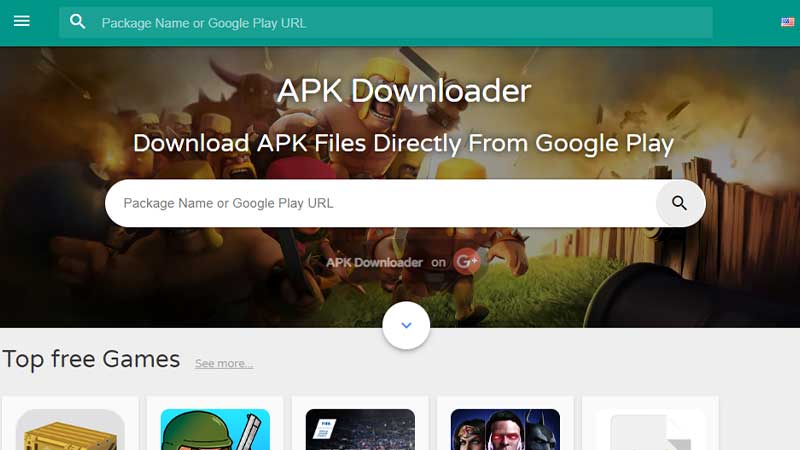
Task: Open the FIFA stadium game thumbnail
Action: coord(360,429)
